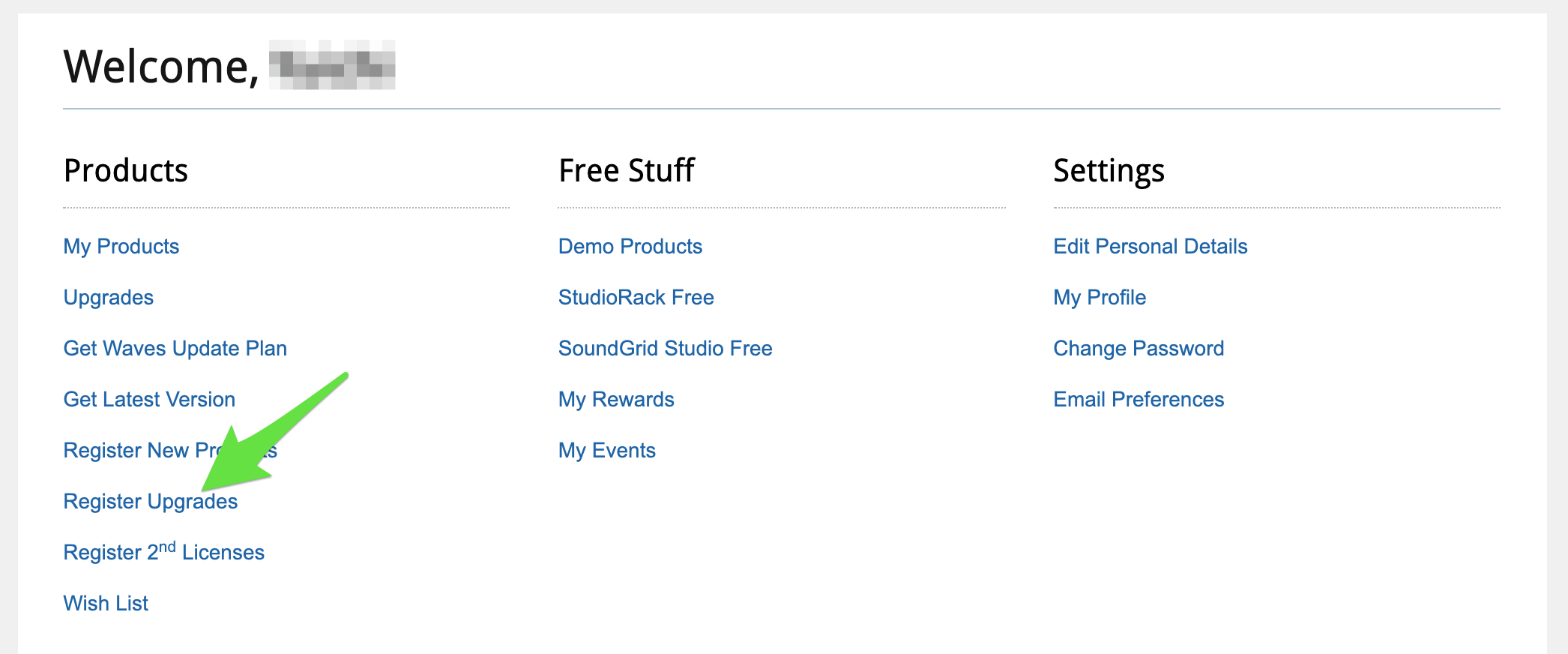1568x654 pixels.
Task: Click Get Waves Update Plan
Action: (x=175, y=349)
